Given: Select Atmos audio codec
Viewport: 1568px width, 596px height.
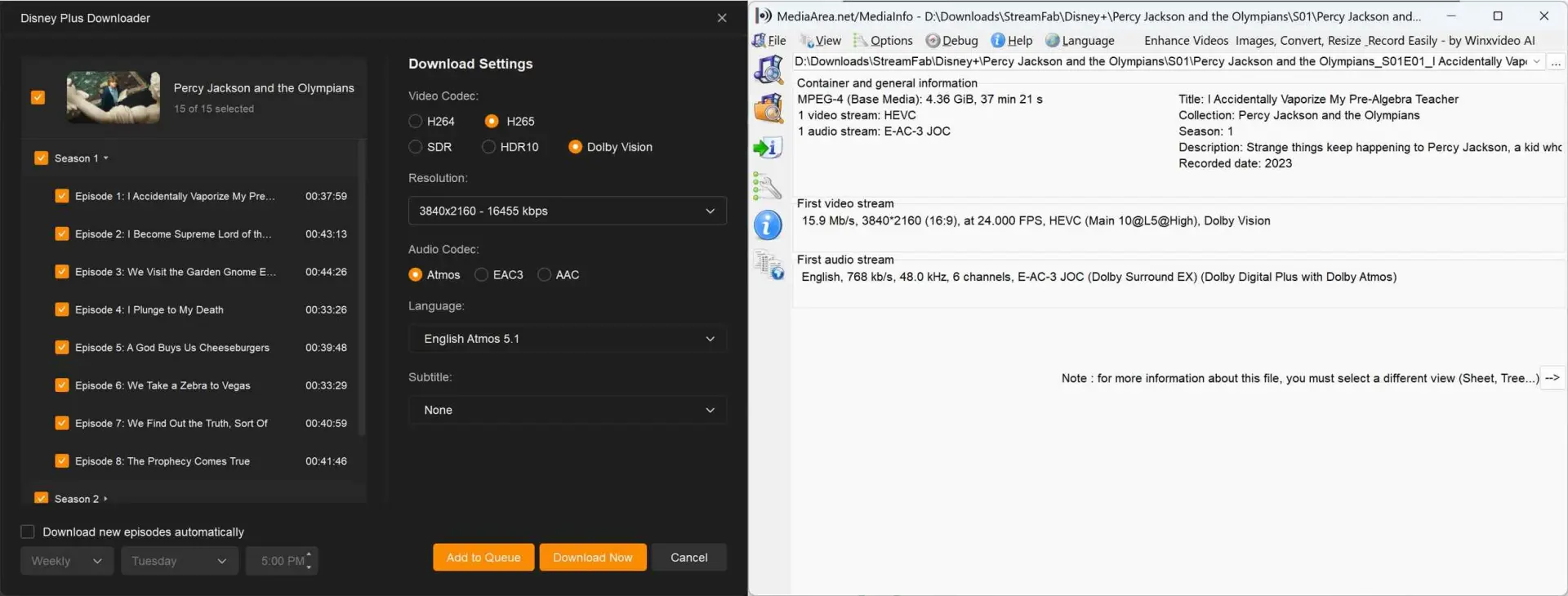Looking at the screenshot, I should pyautogui.click(x=415, y=274).
